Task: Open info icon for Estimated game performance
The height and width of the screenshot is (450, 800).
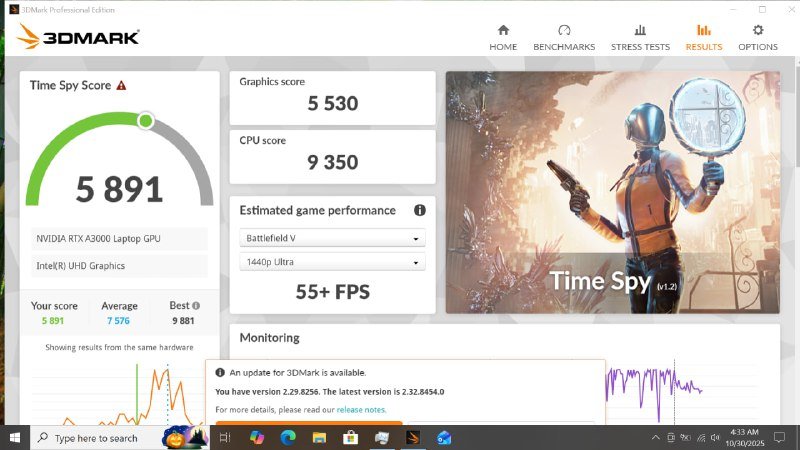Action: 419,210
